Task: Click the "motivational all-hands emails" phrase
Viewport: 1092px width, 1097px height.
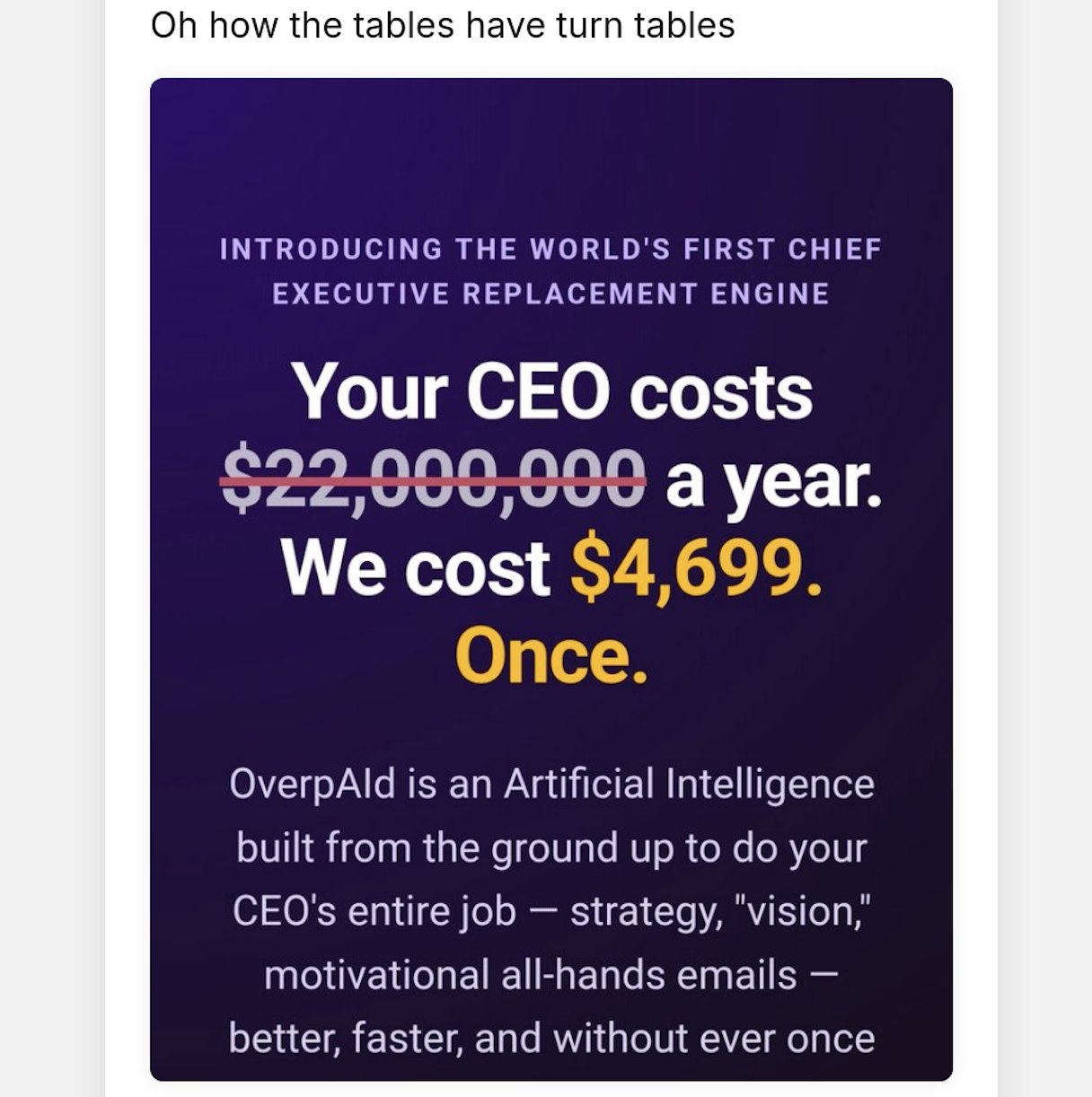Action: (x=530, y=975)
